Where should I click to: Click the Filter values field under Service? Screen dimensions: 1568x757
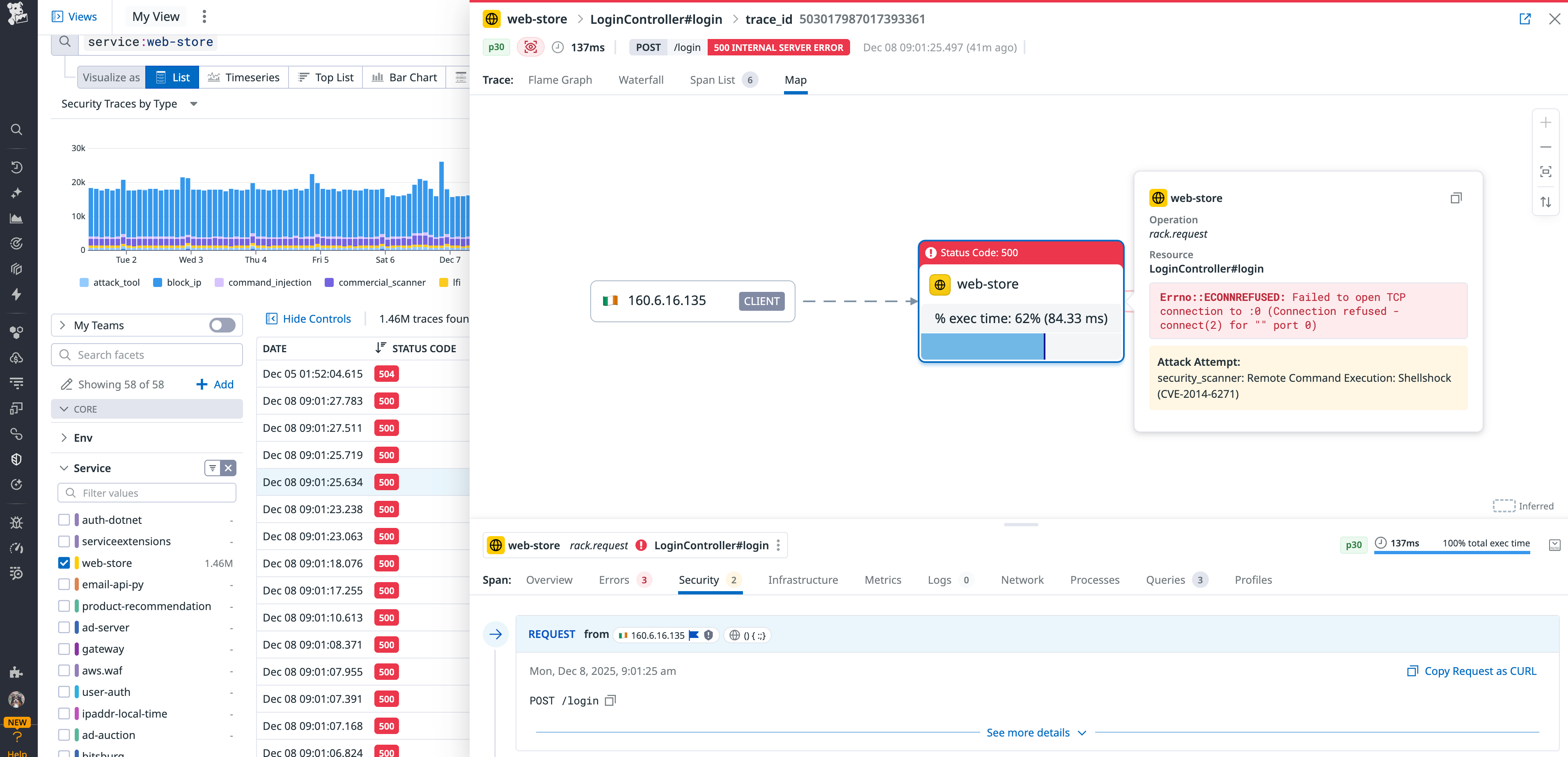pos(146,492)
